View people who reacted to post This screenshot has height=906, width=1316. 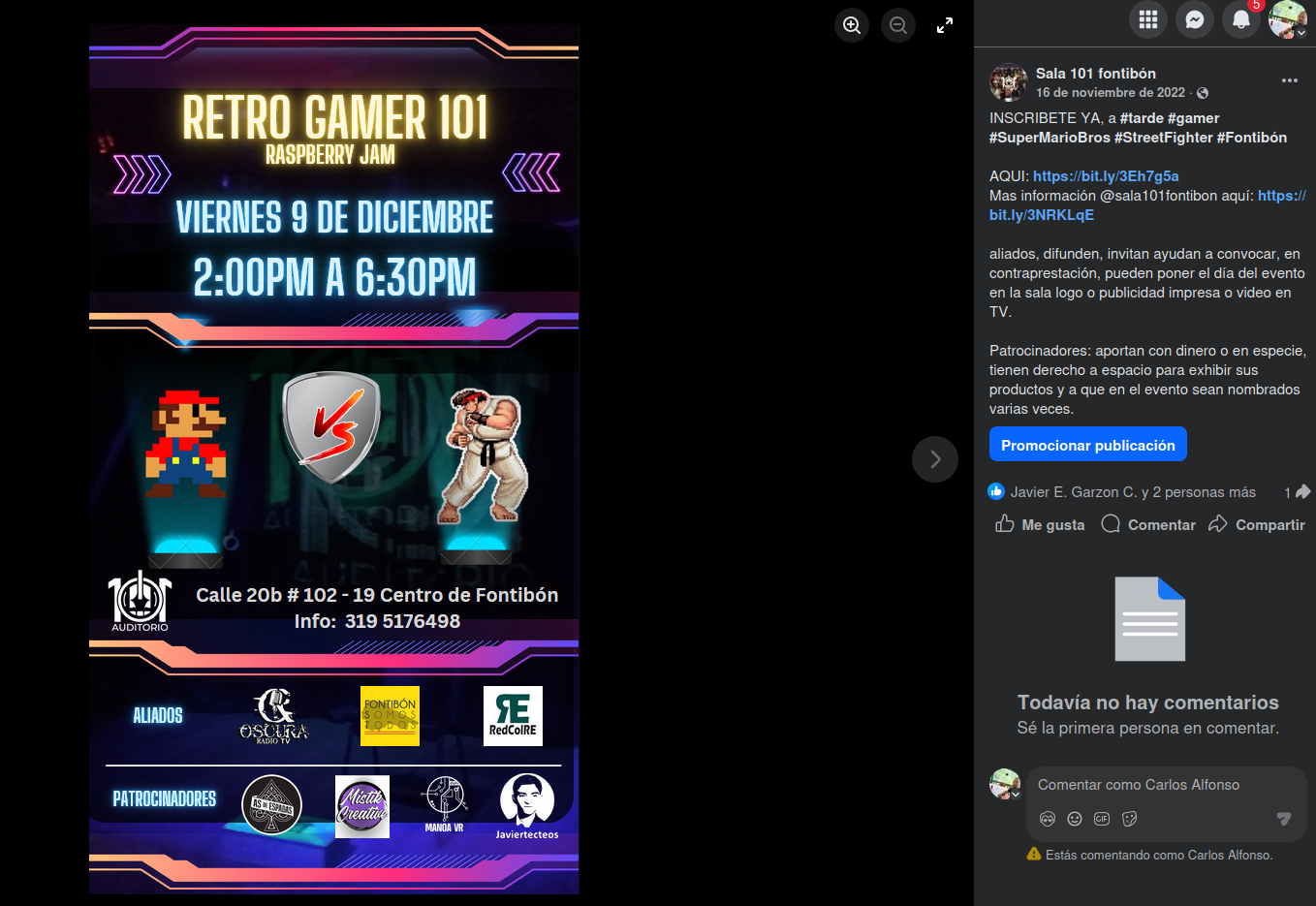coord(1133,492)
